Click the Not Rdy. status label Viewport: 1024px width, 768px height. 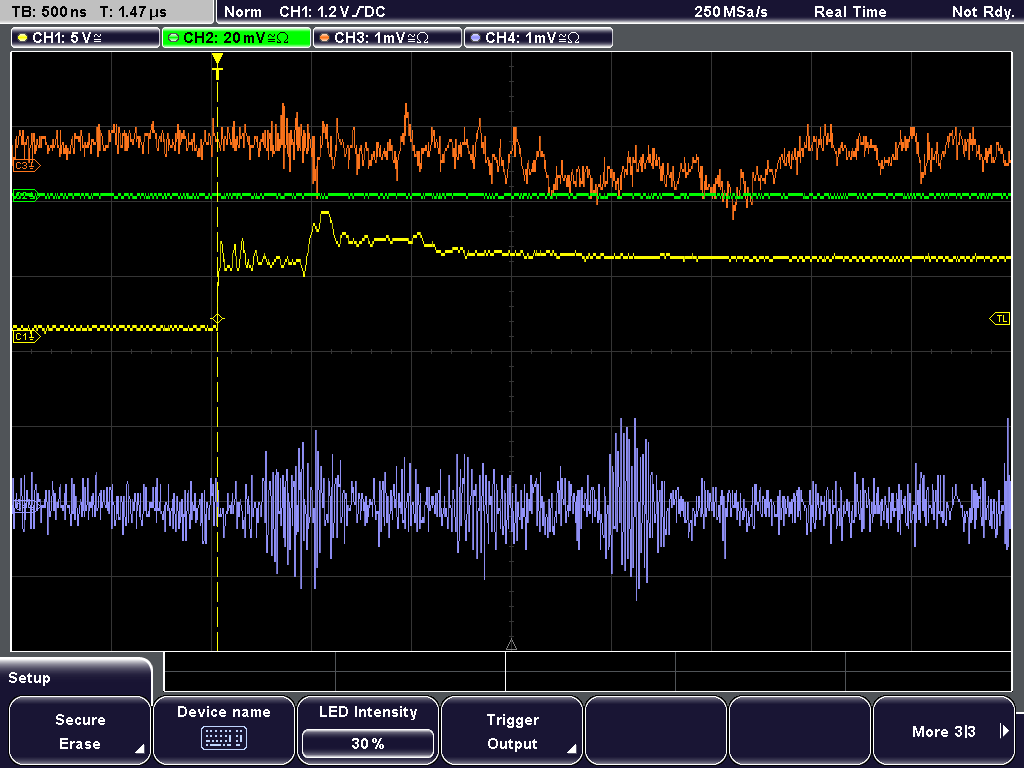(983, 12)
